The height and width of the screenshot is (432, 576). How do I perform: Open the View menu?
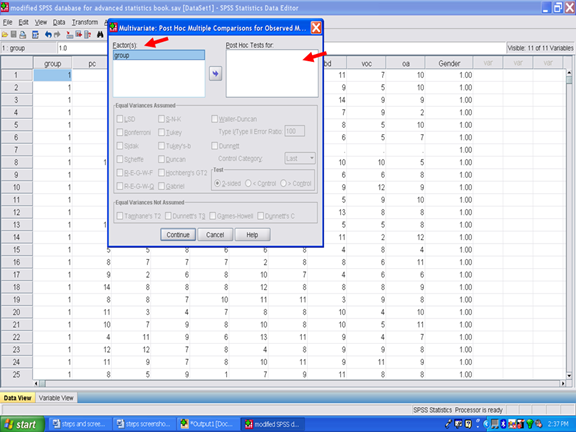[x=41, y=22]
